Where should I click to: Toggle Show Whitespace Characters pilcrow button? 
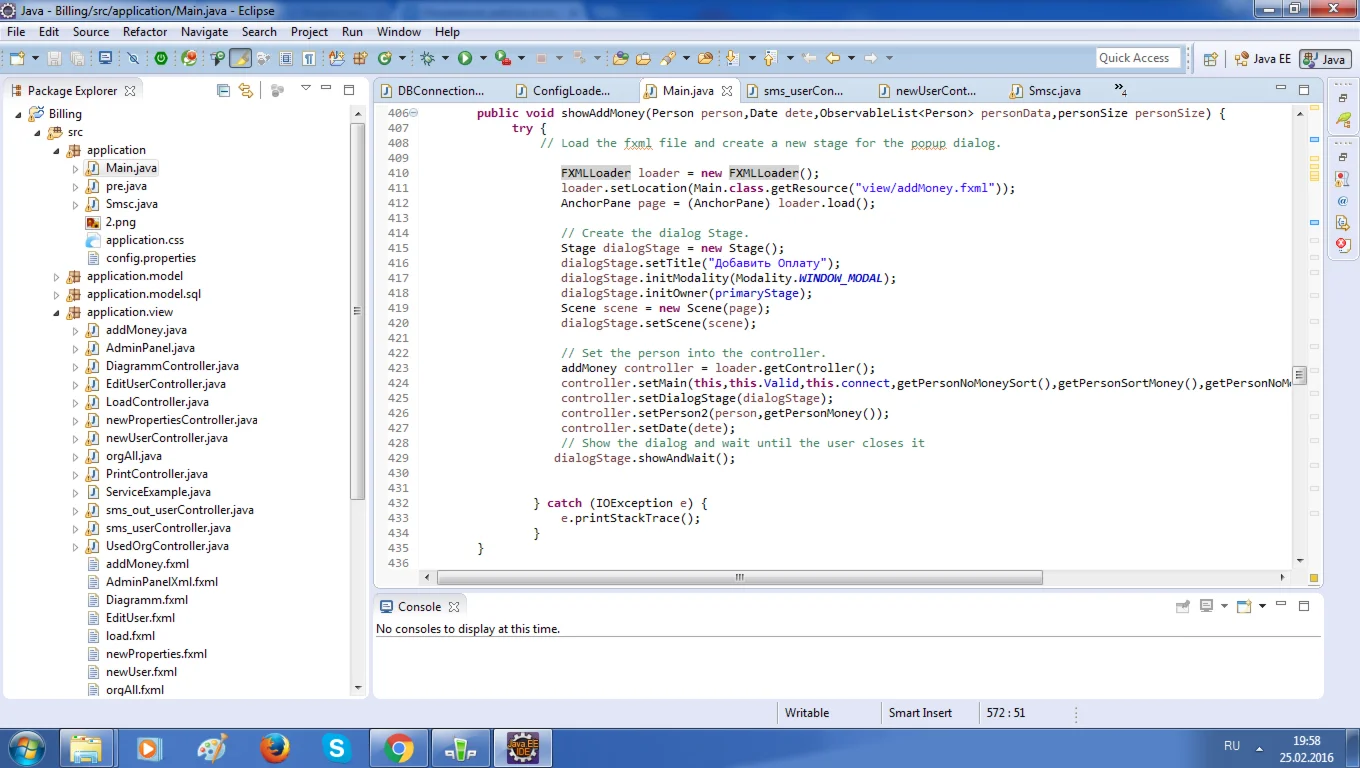pos(310,59)
